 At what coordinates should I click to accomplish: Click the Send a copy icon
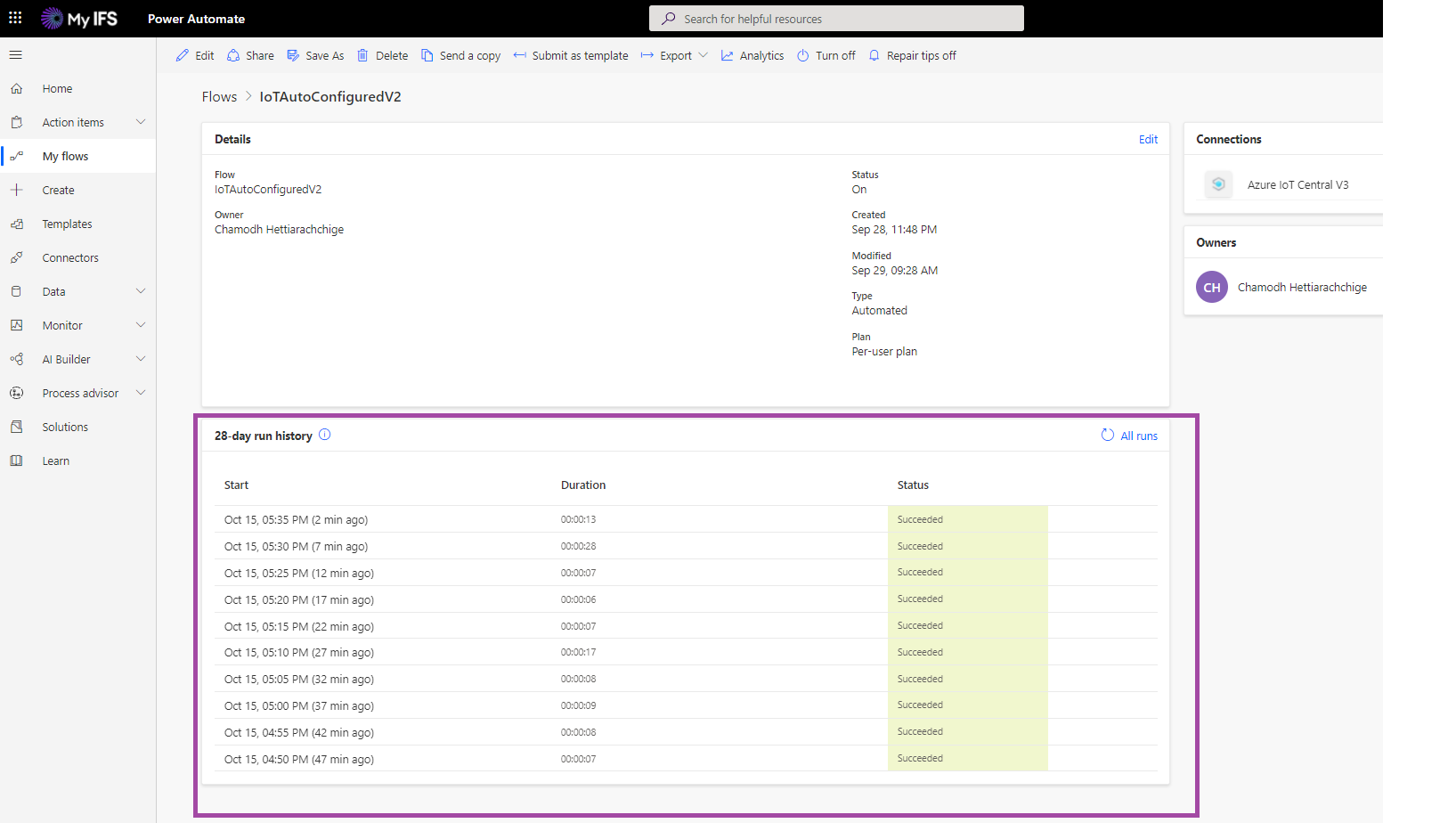click(427, 55)
